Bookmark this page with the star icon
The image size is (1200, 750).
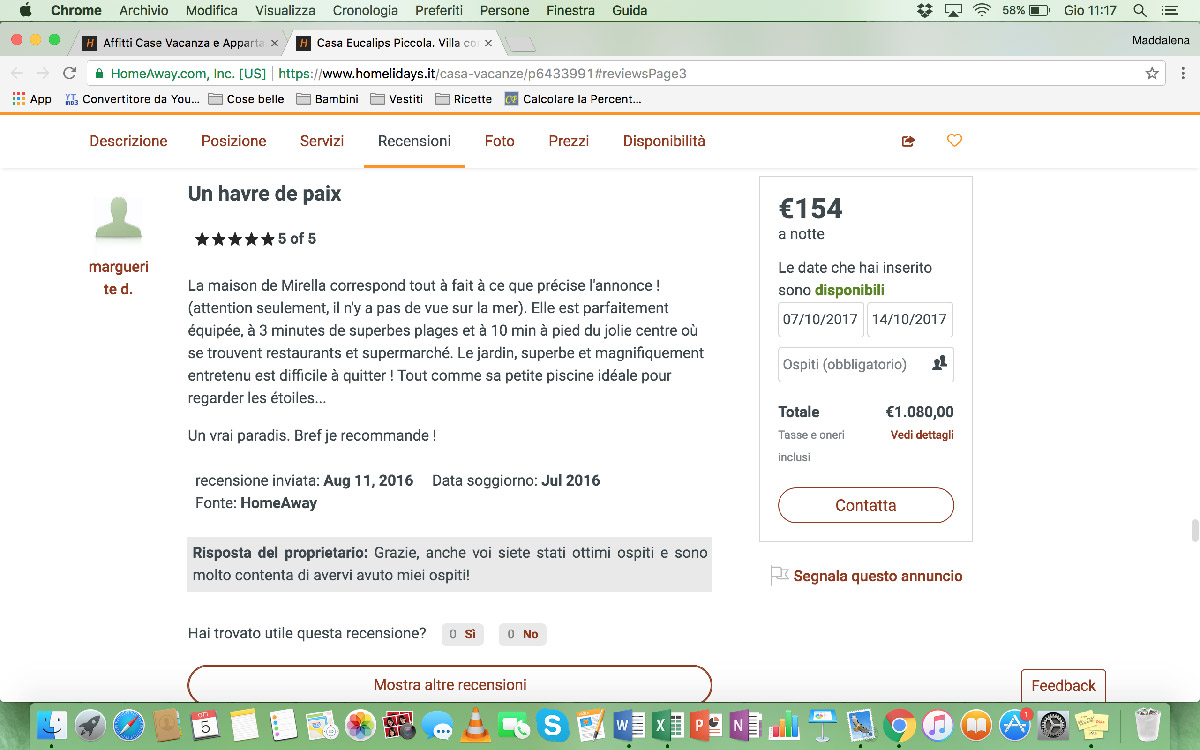(1152, 73)
